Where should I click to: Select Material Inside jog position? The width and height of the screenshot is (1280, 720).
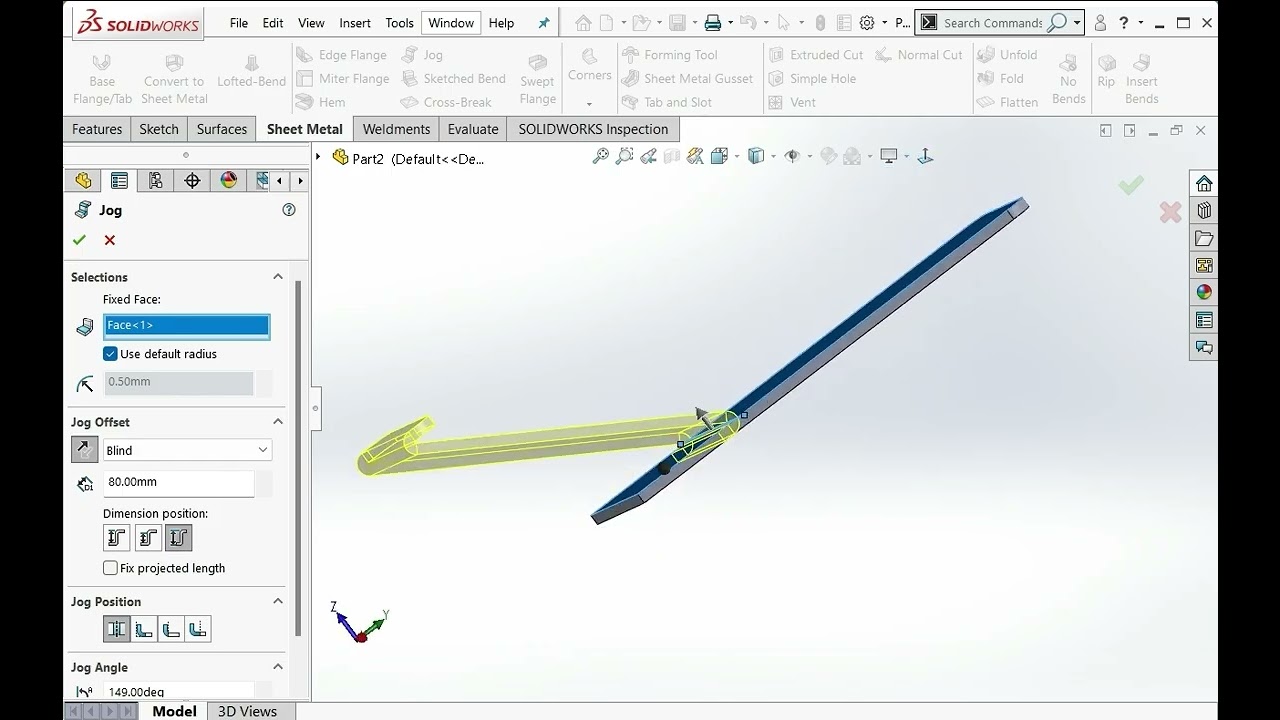pyautogui.click(x=144, y=629)
